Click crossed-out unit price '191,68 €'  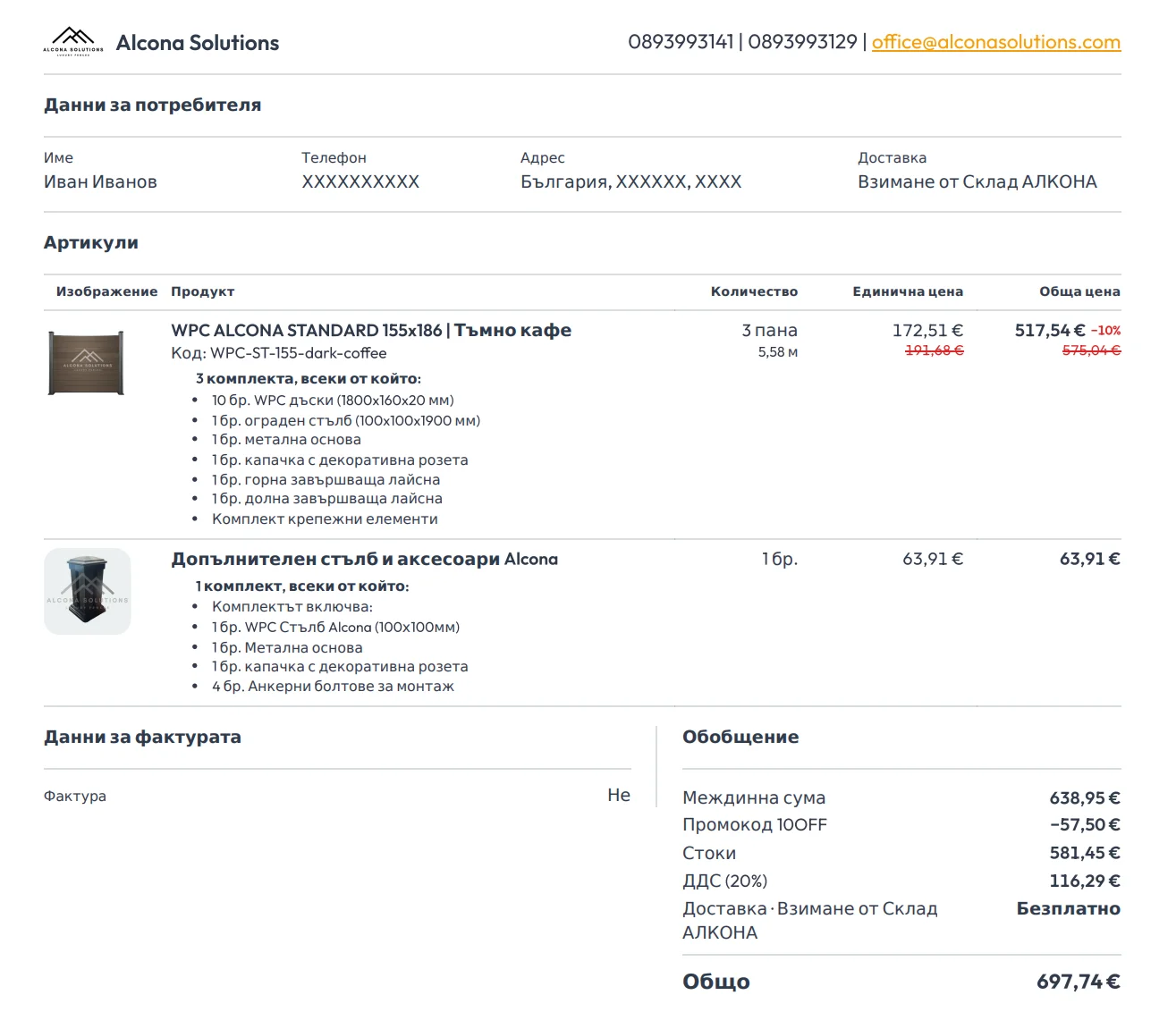click(x=934, y=350)
